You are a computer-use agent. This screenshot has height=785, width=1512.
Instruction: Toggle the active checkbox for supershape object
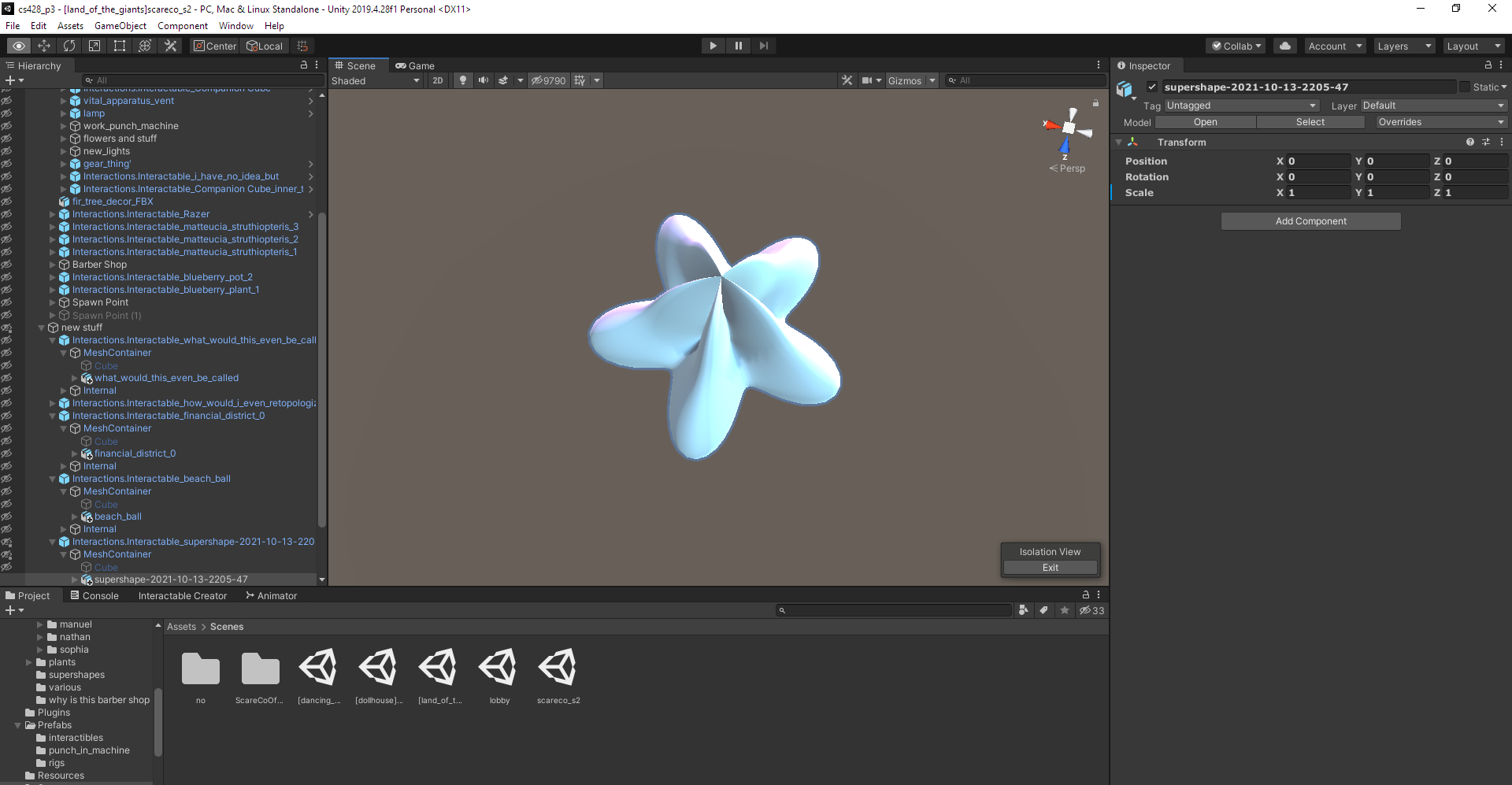click(1152, 87)
